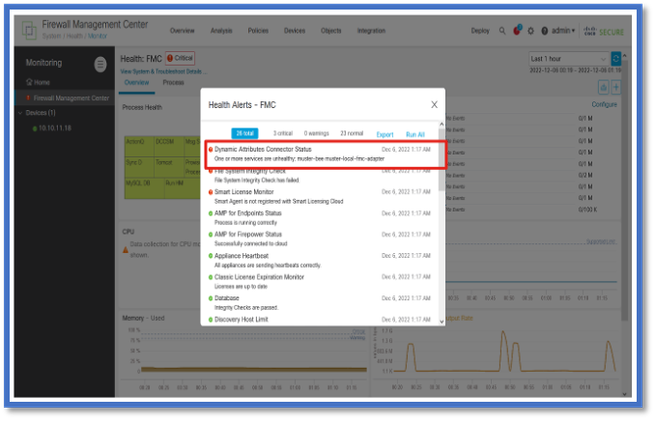
Task: Click the dialog scrollbar up arrow
Action: [x=442, y=124]
